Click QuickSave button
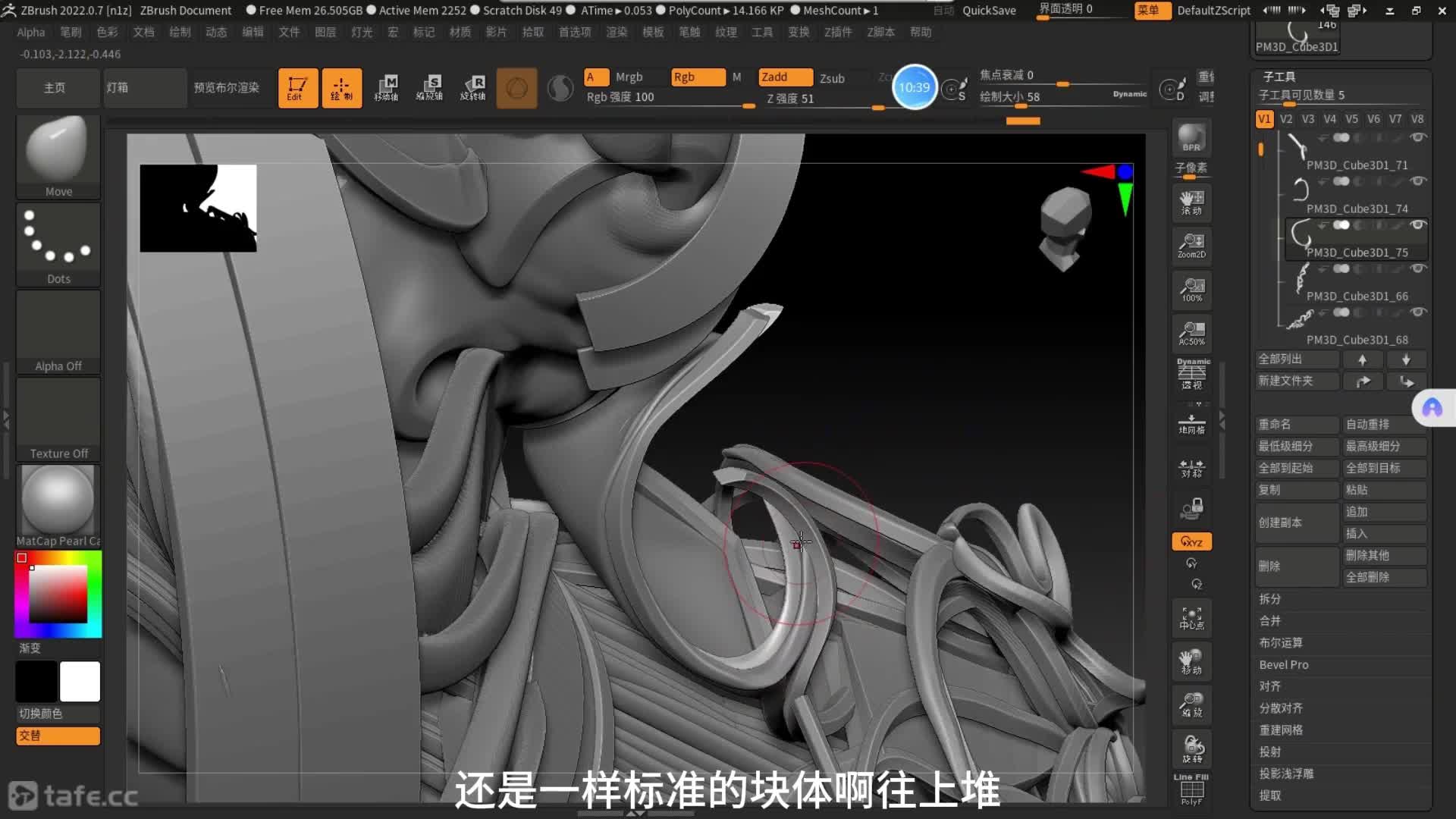The height and width of the screenshot is (819, 1456). tap(989, 11)
